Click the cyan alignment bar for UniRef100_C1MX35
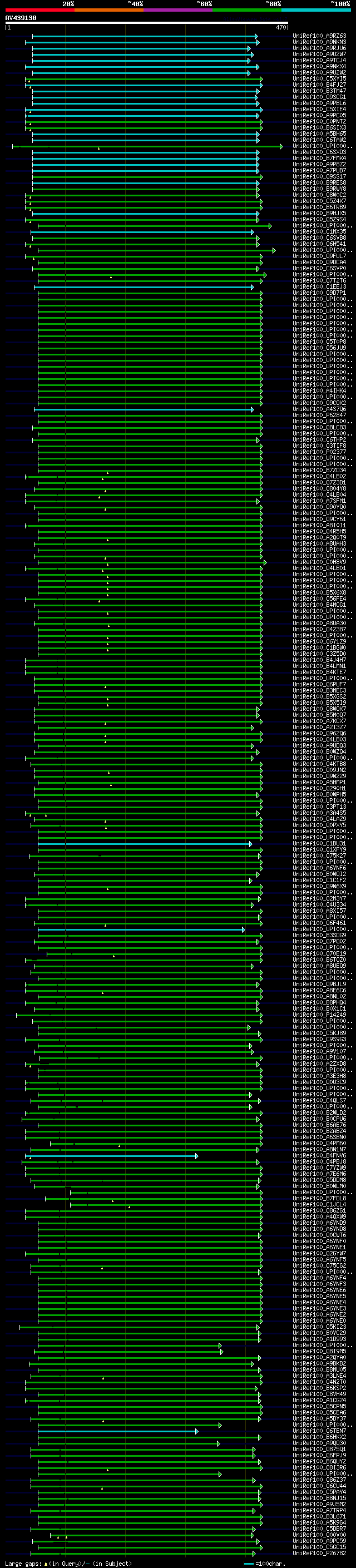Screen dimensions: 356x1568 [142, 232]
